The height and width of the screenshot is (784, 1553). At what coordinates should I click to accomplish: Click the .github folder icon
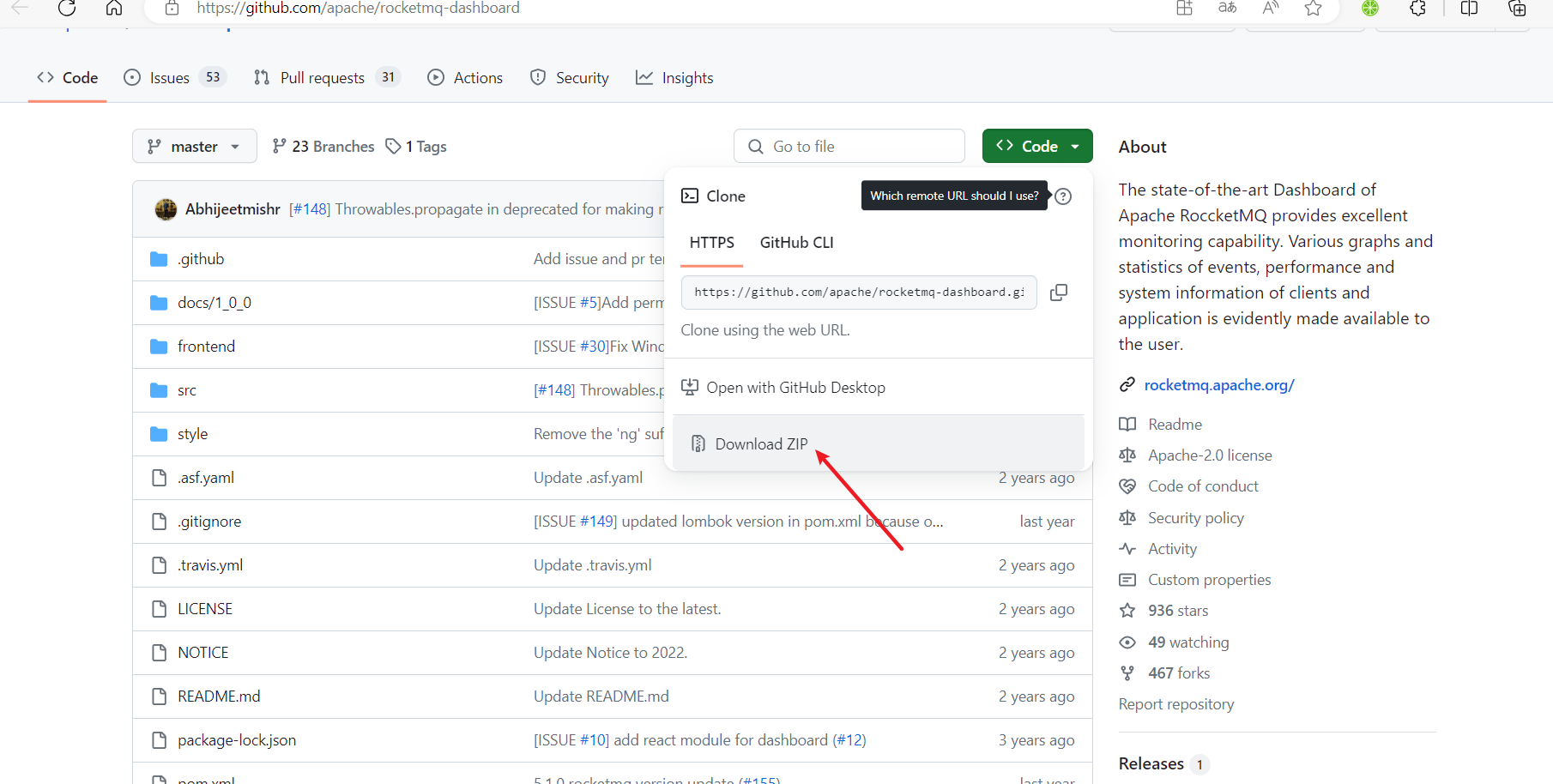159,259
